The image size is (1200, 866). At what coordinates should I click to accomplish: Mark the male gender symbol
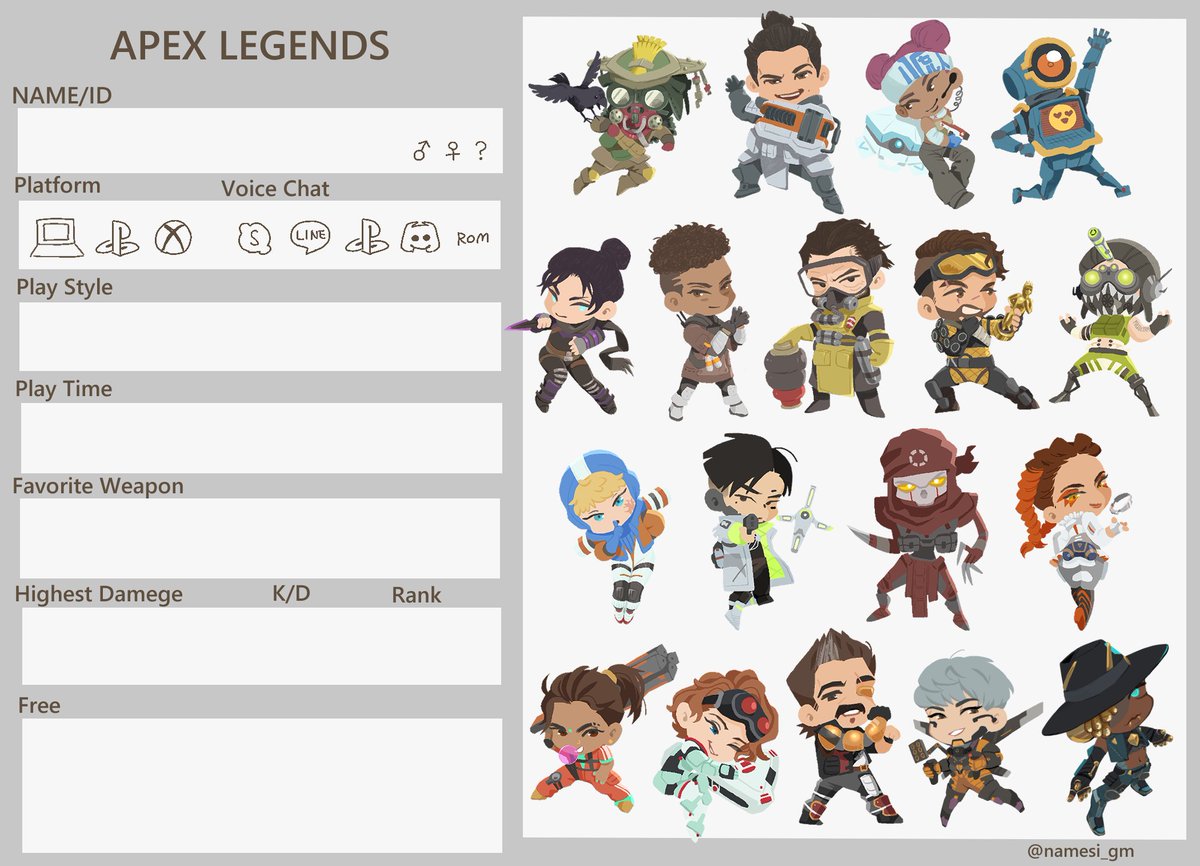click(x=421, y=150)
